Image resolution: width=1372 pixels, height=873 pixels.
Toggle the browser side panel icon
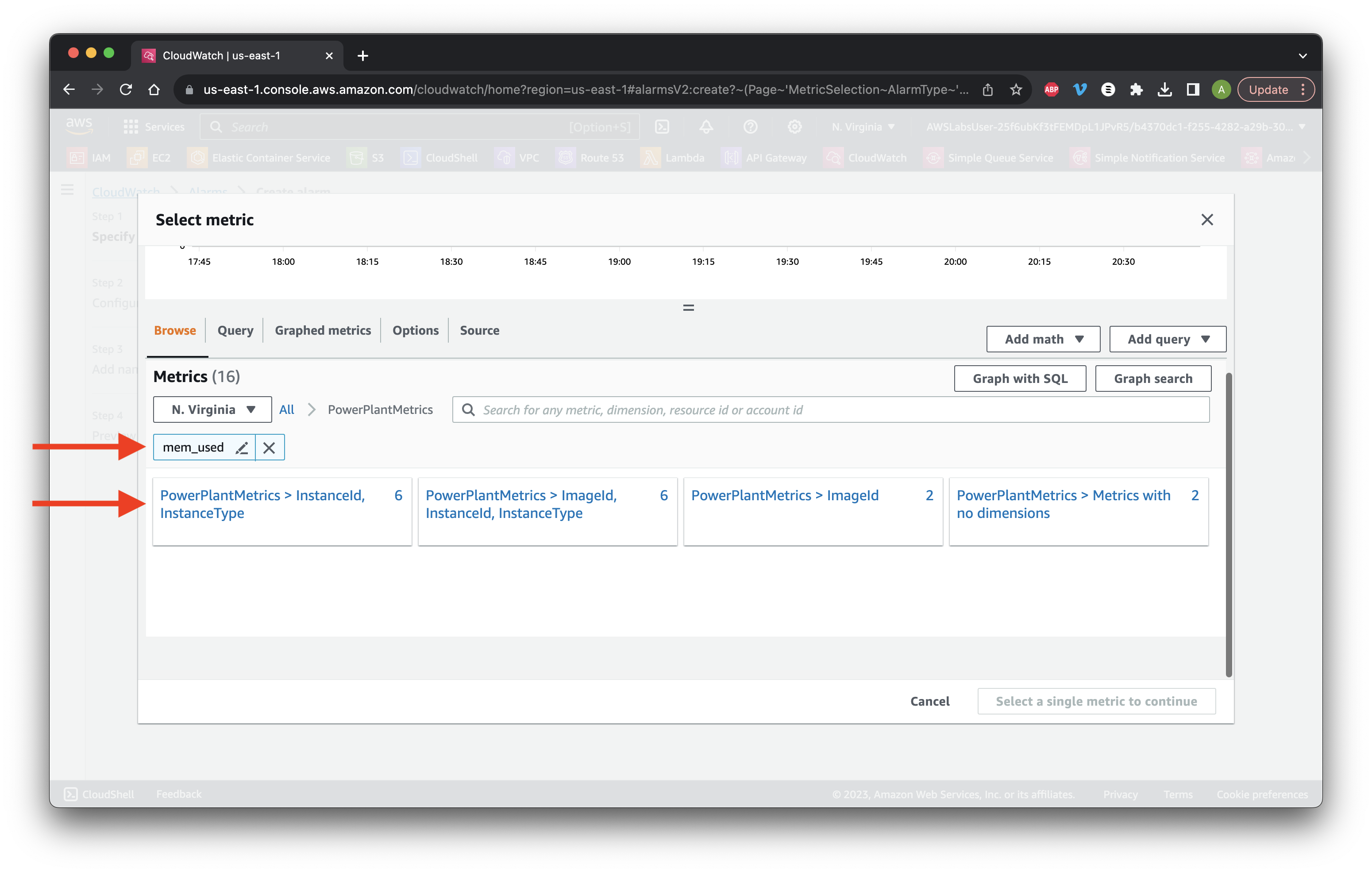pyautogui.click(x=1192, y=89)
